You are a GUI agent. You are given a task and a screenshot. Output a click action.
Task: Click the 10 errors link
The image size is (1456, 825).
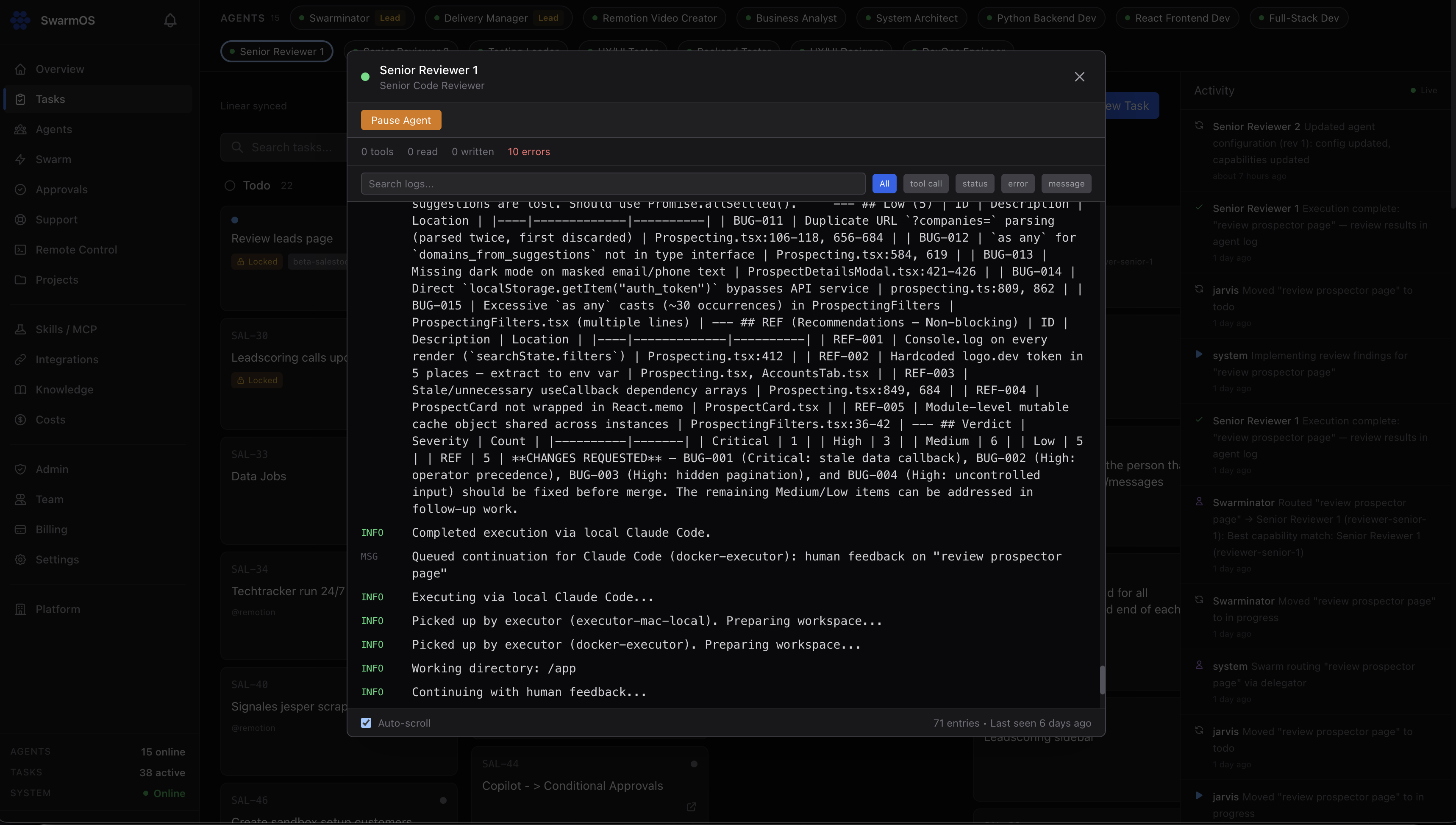coord(528,151)
